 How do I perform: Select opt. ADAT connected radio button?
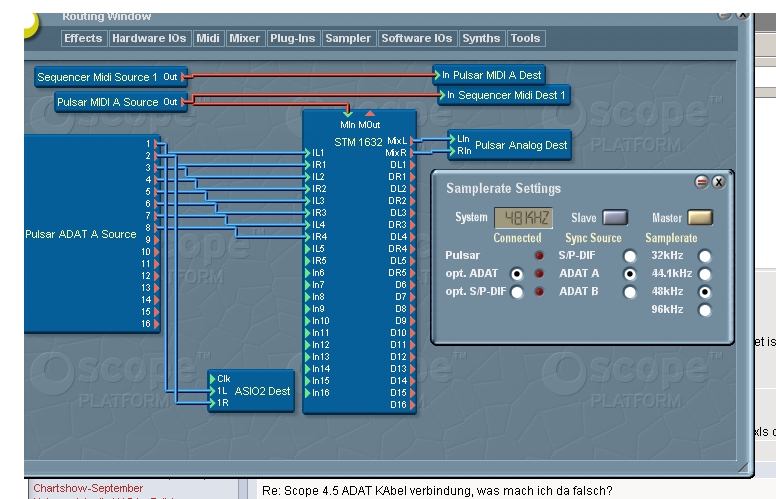click(x=517, y=274)
